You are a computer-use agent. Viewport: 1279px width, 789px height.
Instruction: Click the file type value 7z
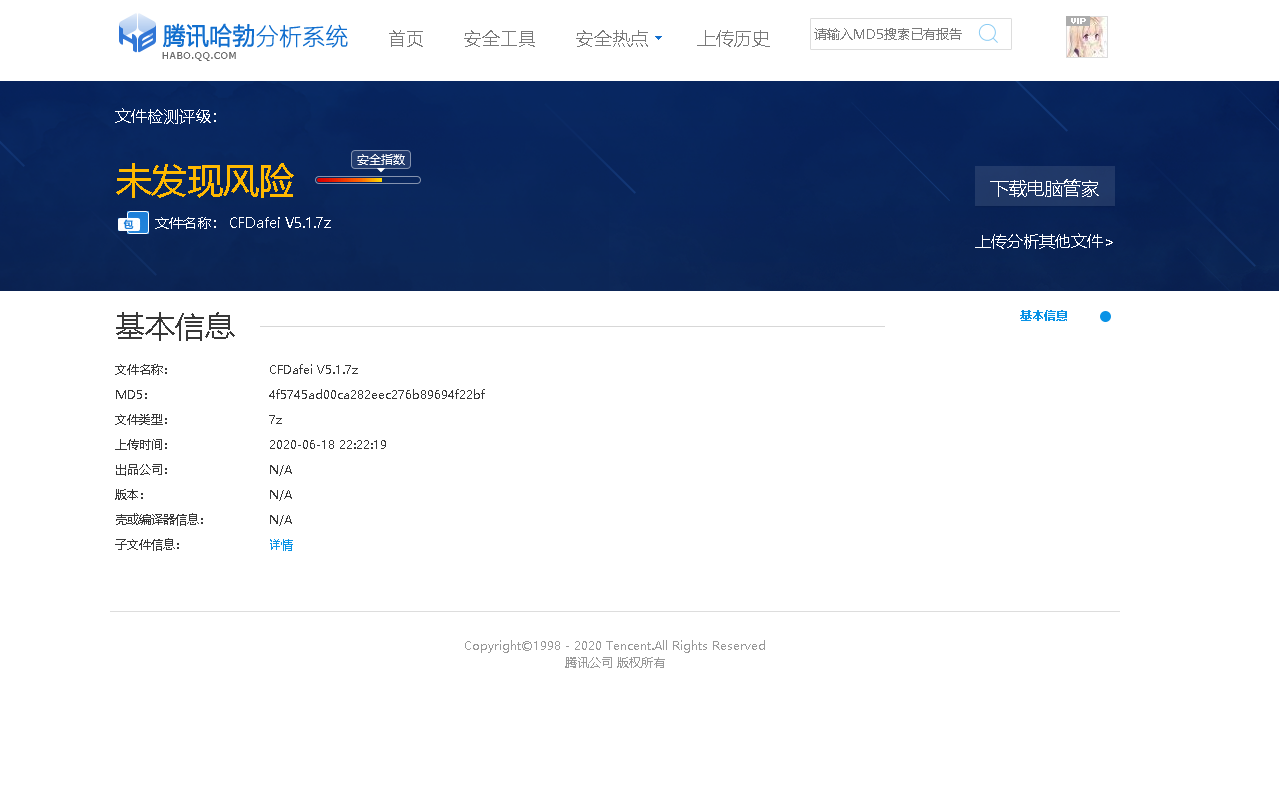coord(276,420)
